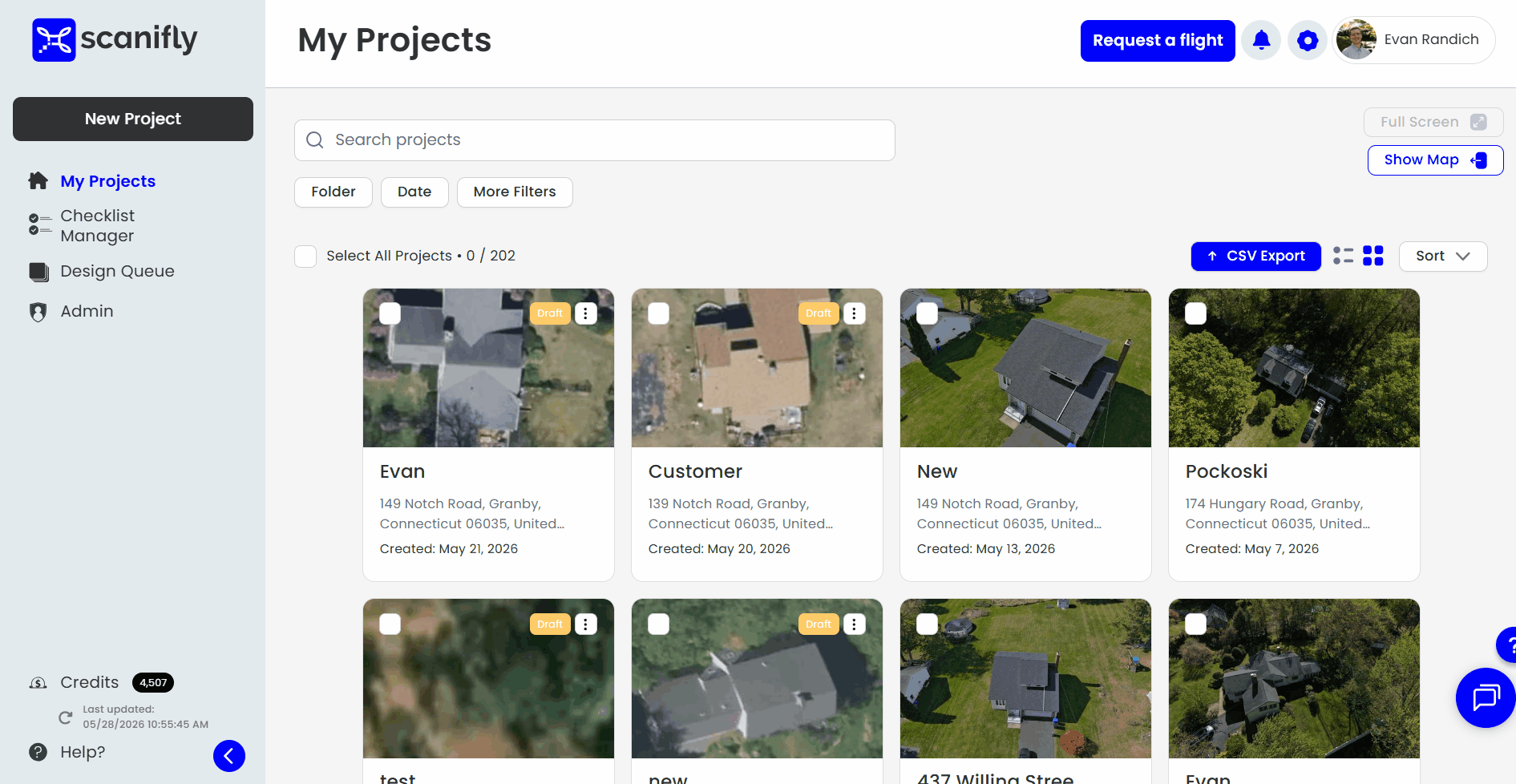The height and width of the screenshot is (784, 1516).
Task: Click the Draft badge on Customer card
Action: pyautogui.click(x=819, y=313)
